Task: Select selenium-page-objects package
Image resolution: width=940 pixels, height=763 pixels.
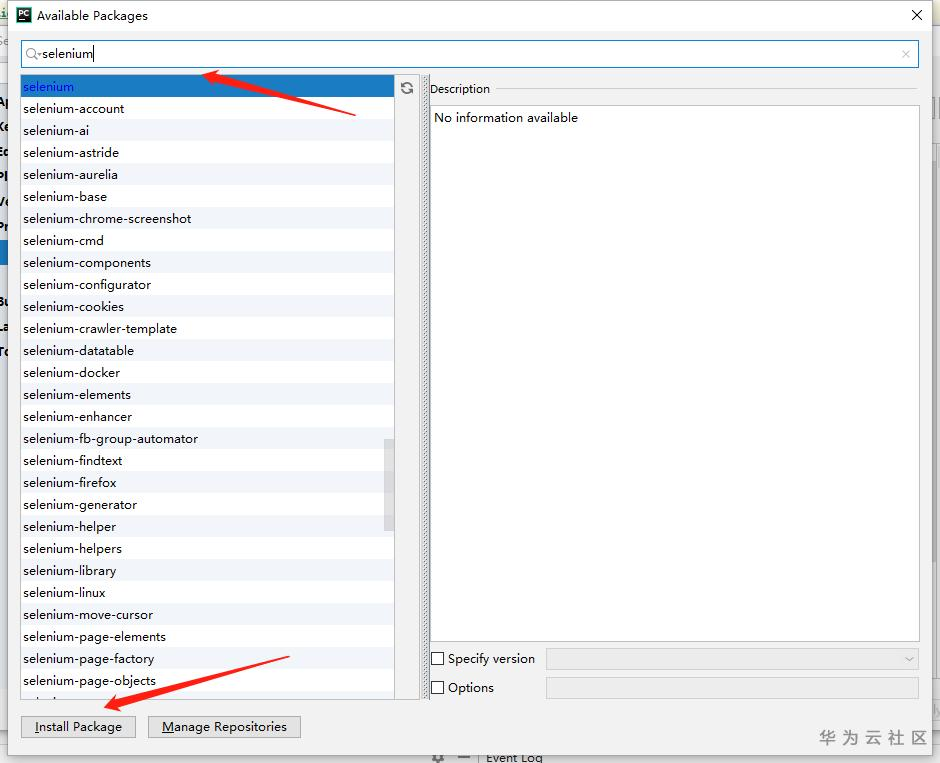Action: click(x=207, y=680)
